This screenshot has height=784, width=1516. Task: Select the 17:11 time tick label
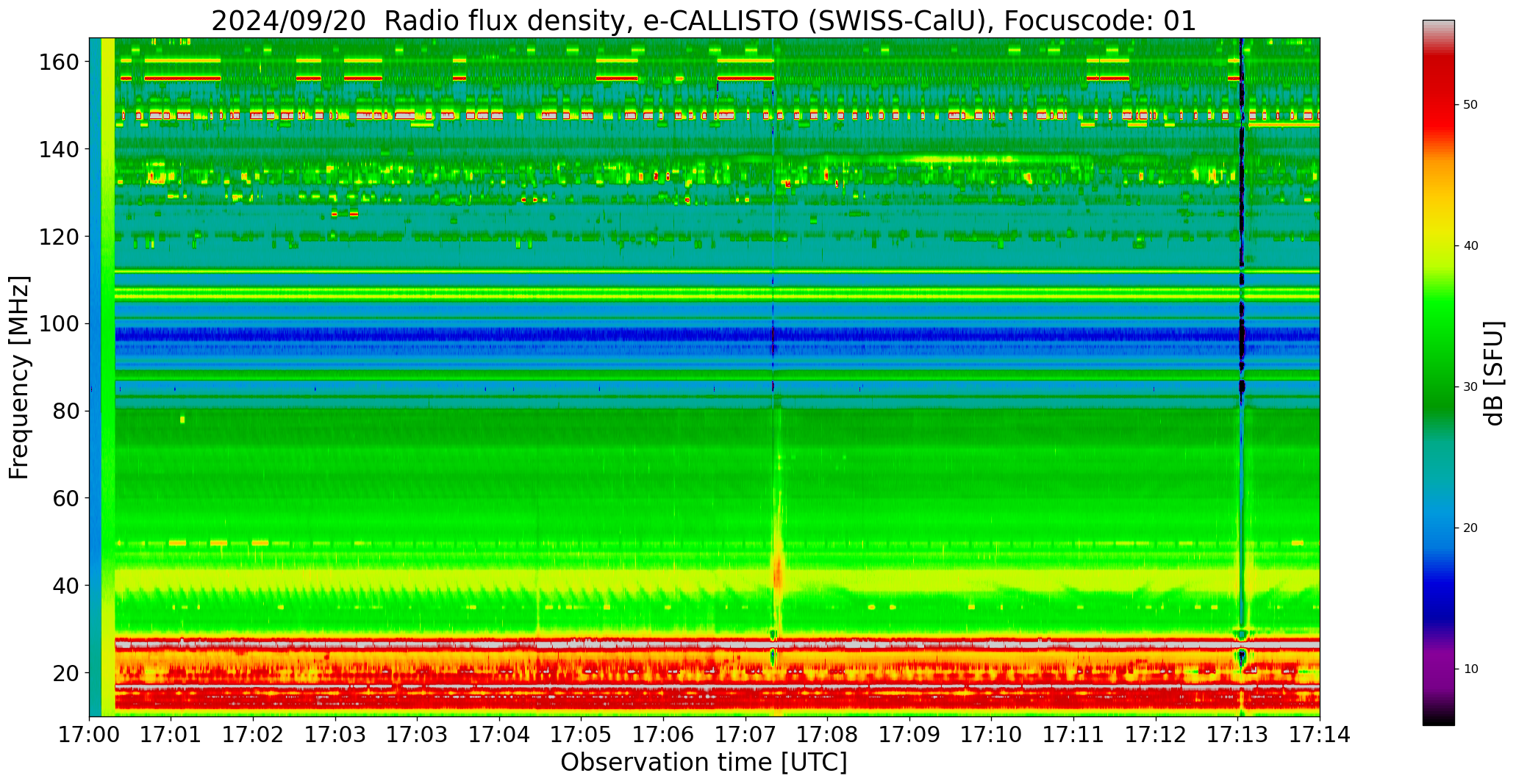click(1073, 736)
